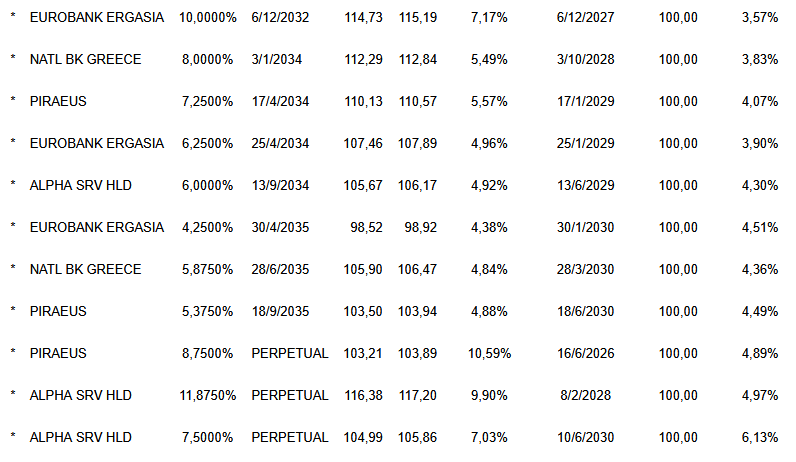Click the 100,00 call price beside 4,07%
This screenshot has width=796, height=462.
pyautogui.click(x=679, y=101)
